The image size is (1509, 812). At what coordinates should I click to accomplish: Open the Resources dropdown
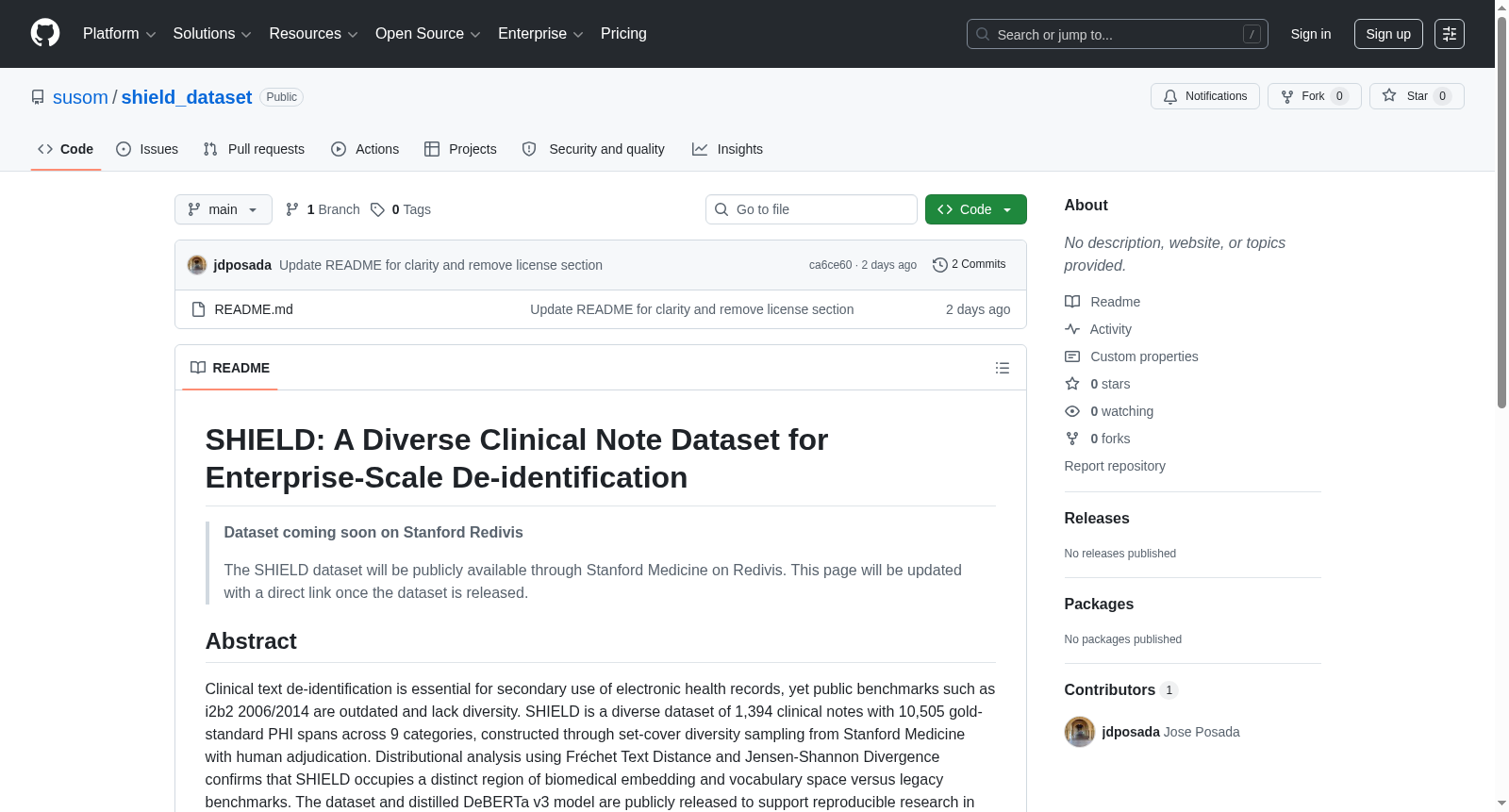[313, 34]
